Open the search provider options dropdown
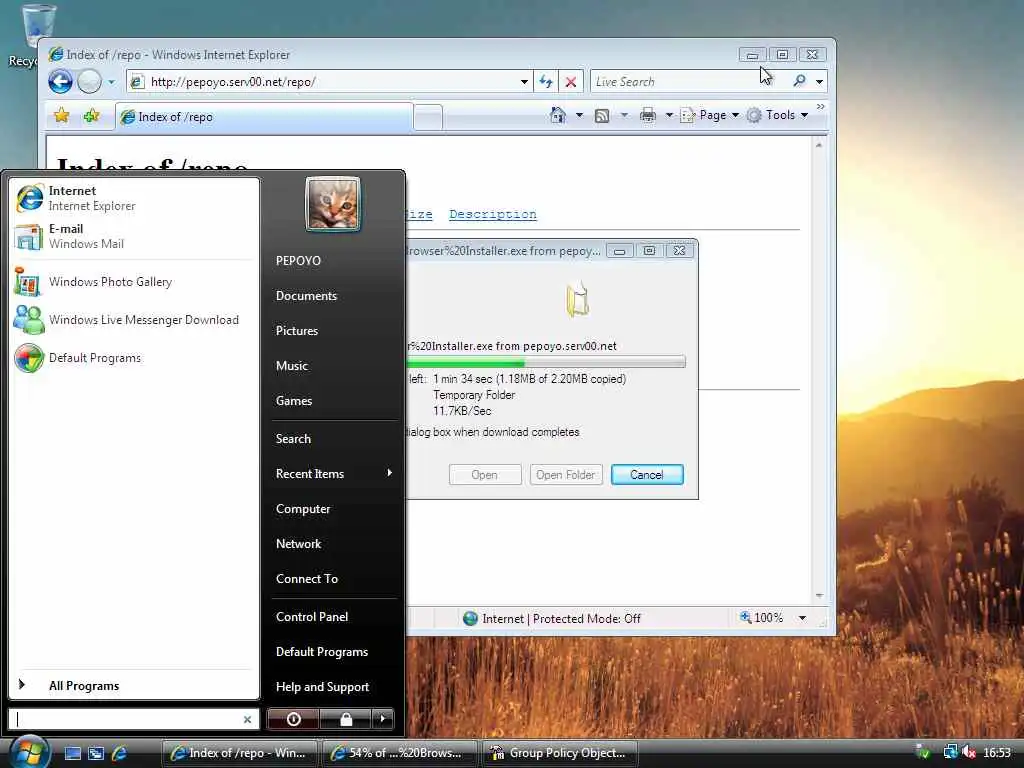Viewport: 1024px width, 768px height. pyautogui.click(x=819, y=82)
